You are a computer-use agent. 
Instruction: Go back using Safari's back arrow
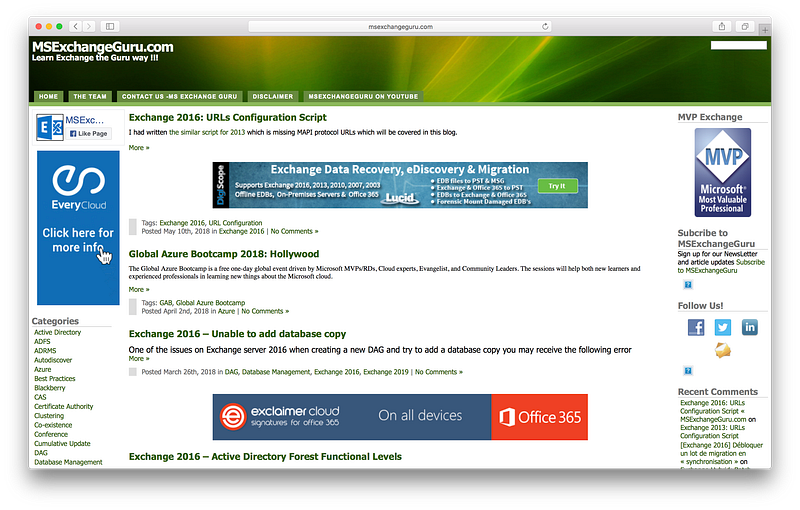[76, 26]
